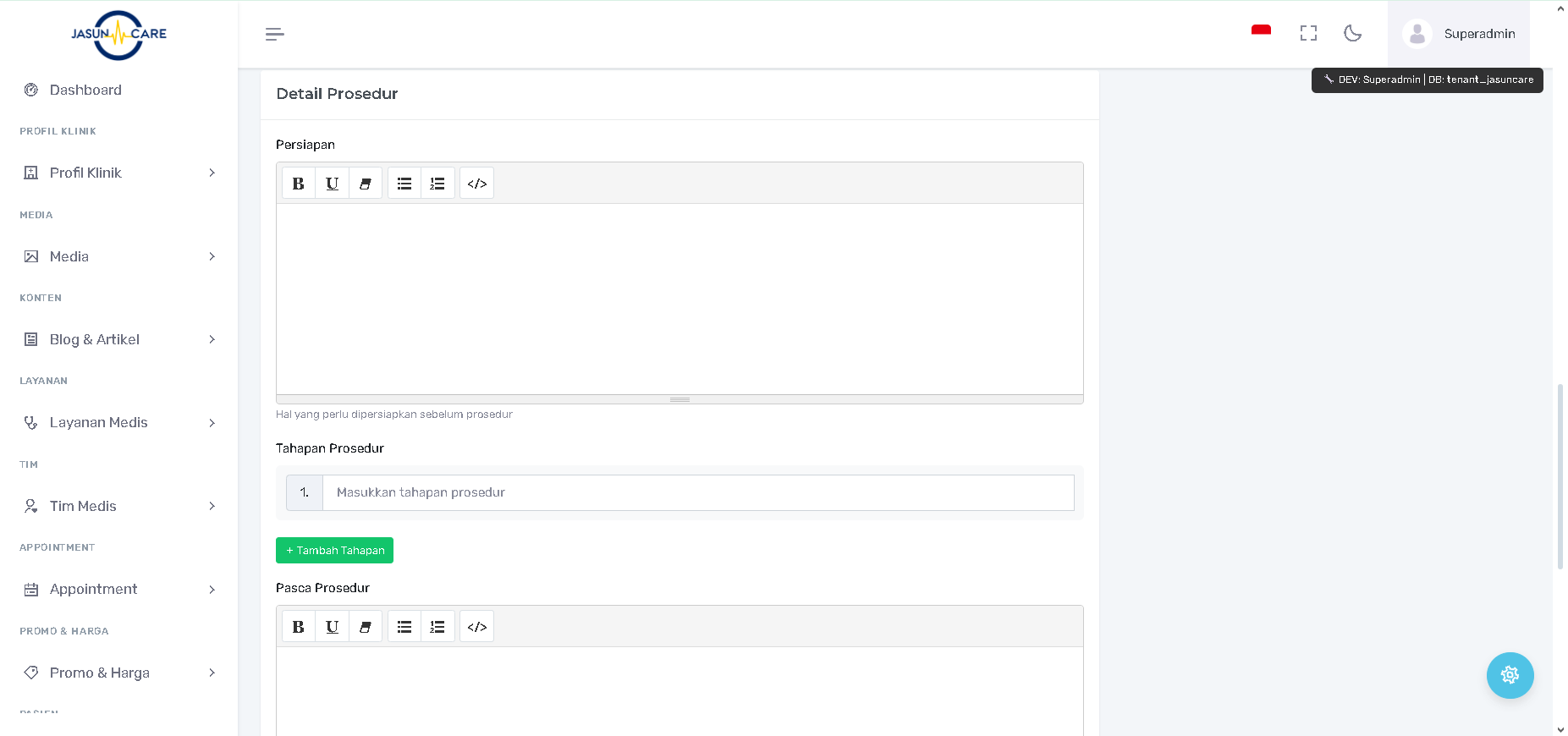The height and width of the screenshot is (736, 1568).
Task: Enter fullscreen mode via top bar icon
Action: tap(1308, 34)
